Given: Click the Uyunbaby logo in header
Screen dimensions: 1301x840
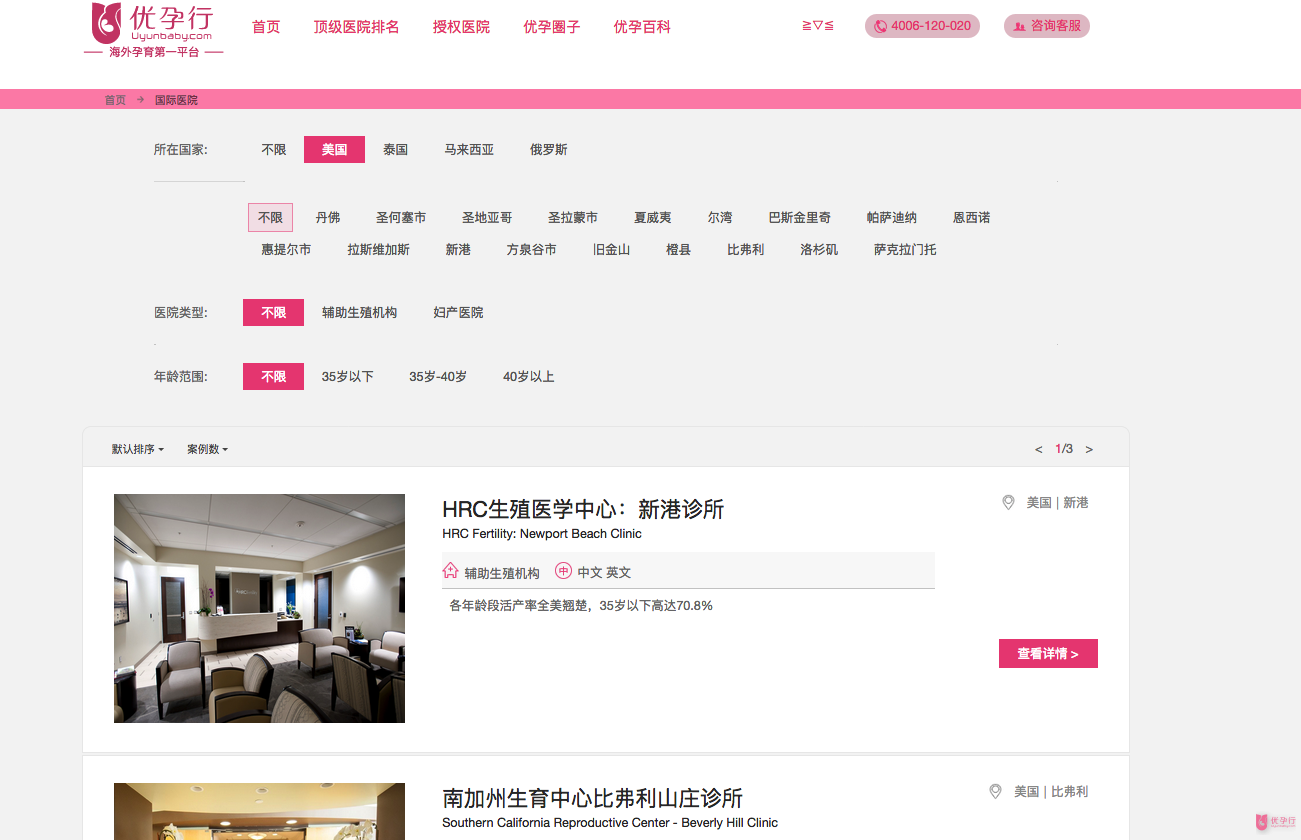Looking at the screenshot, I should (153, 30).
